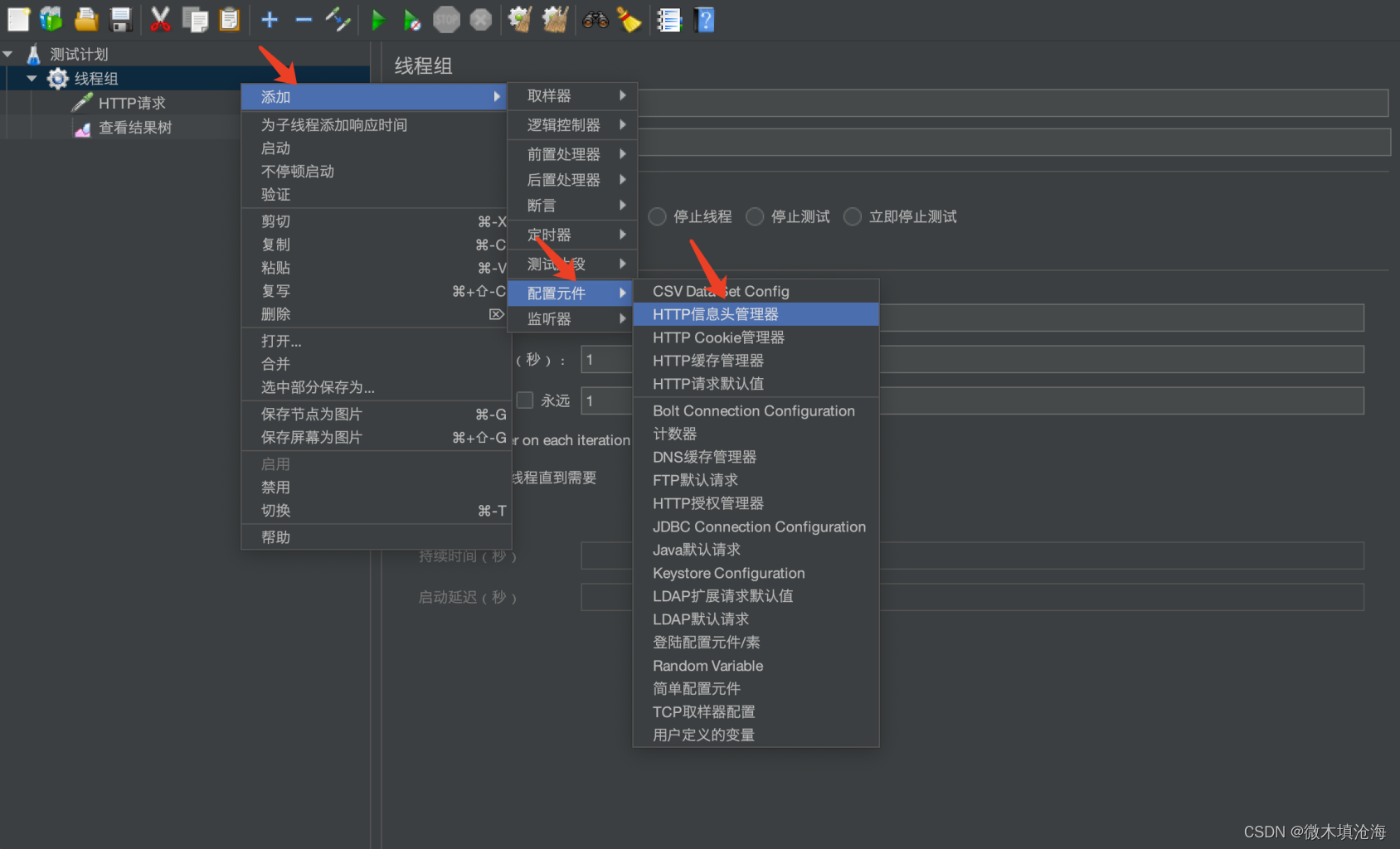Open a test plan file from toolbar

pos(86,19)
